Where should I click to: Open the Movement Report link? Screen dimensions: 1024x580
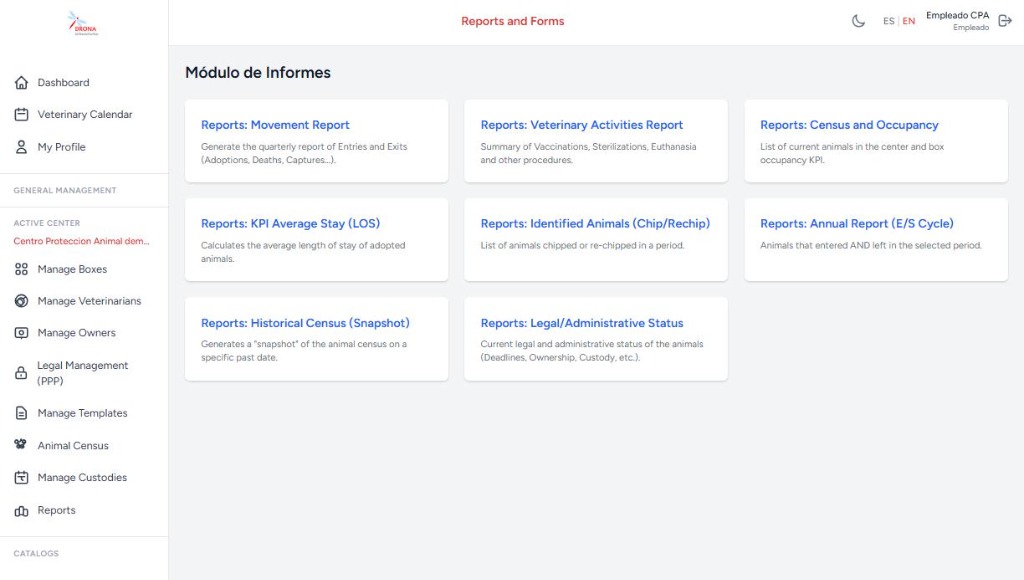[x=275, y=125]
